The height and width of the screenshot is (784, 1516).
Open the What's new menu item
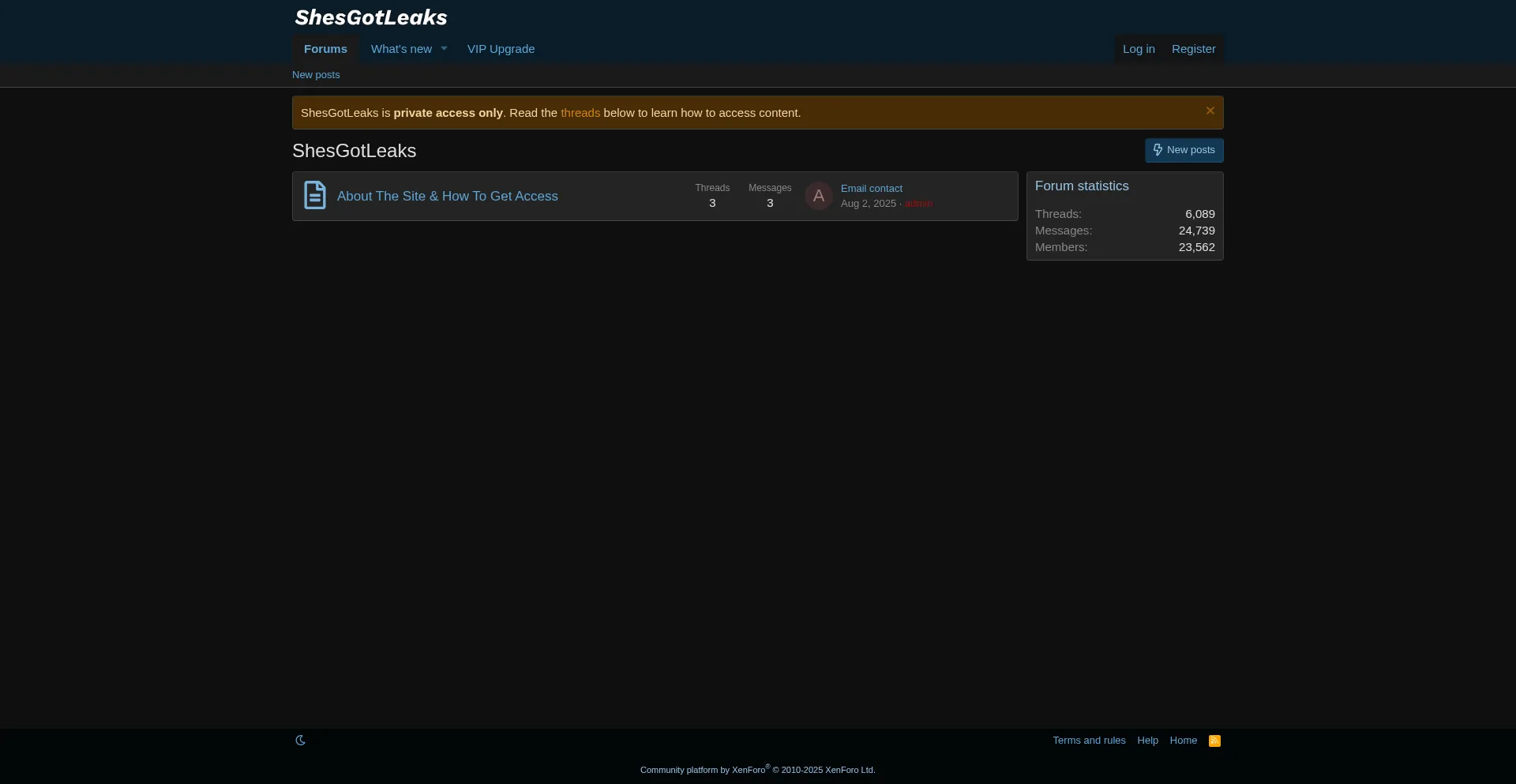click(401, 49)
